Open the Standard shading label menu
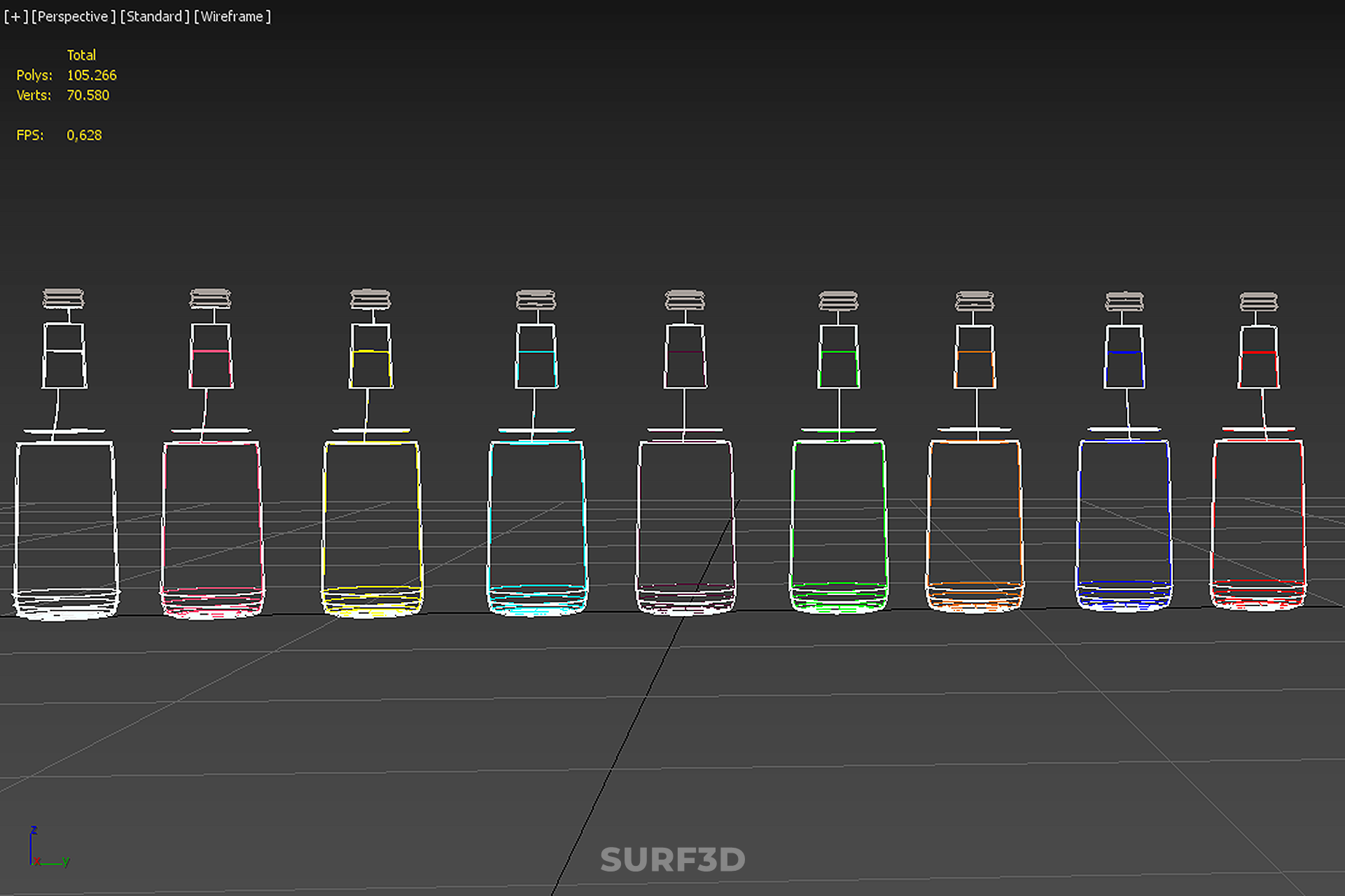The width and height of the screenshot is (1345, 896). tap(154, 16)
